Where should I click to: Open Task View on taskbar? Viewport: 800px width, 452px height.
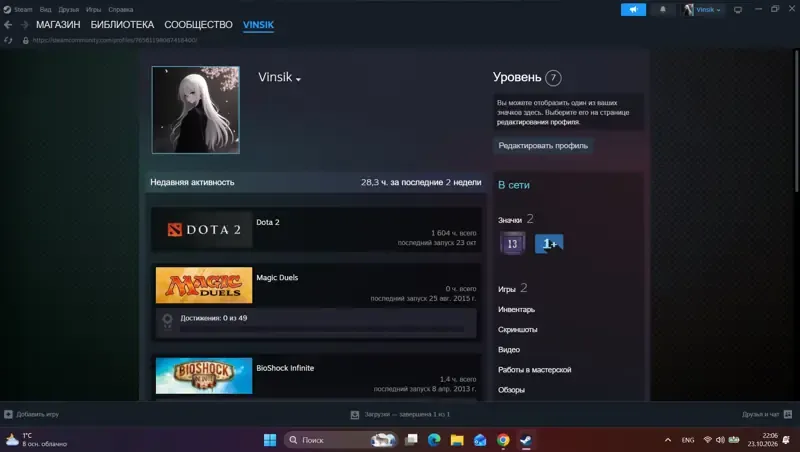(x=411, y=440)
